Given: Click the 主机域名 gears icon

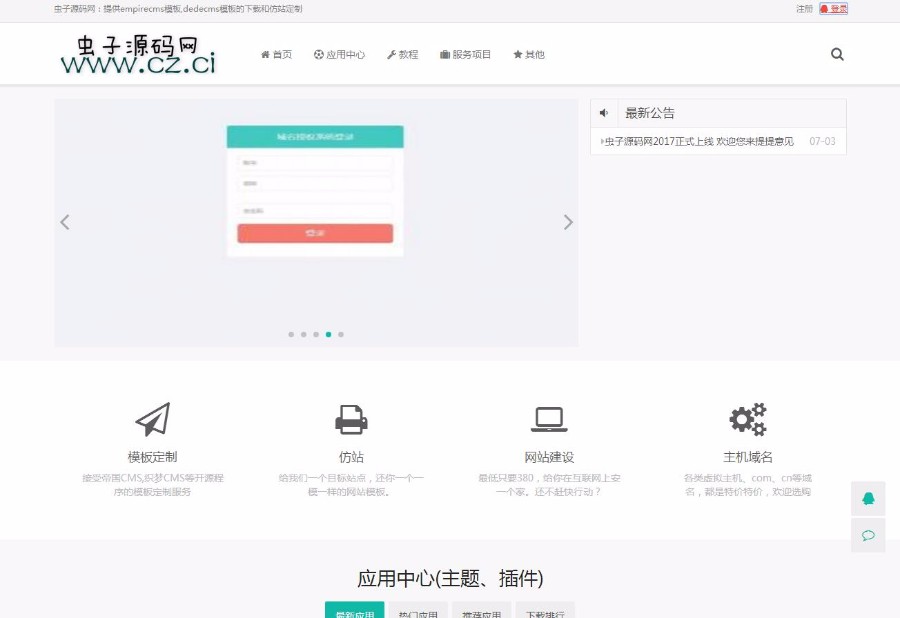Looking at the screenshot, I should (748, 419).
